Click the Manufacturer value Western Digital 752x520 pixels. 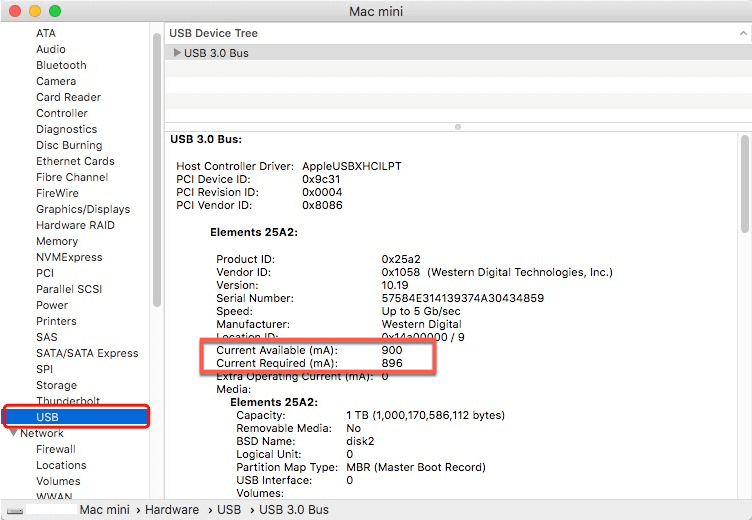click(422, 324)
